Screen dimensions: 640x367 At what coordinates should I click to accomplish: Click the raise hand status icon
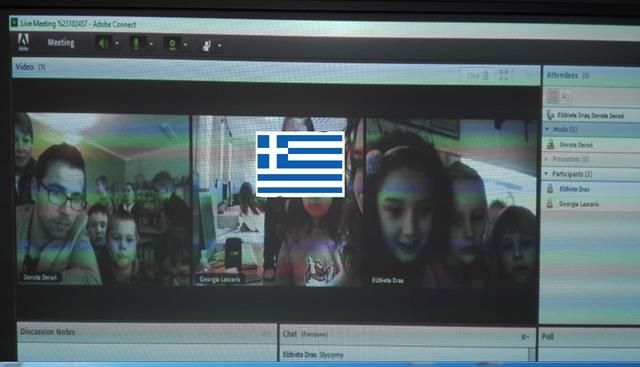(207, 45)
